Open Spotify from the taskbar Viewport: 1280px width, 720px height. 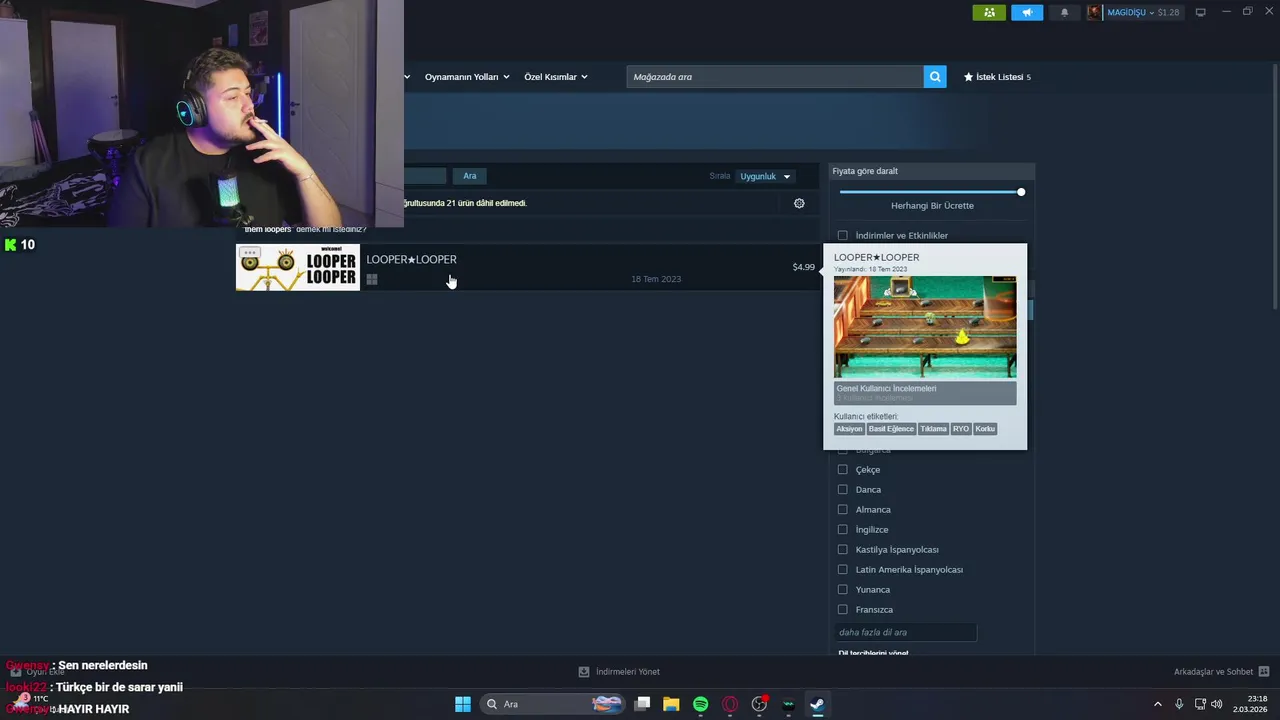pos(700,704)
